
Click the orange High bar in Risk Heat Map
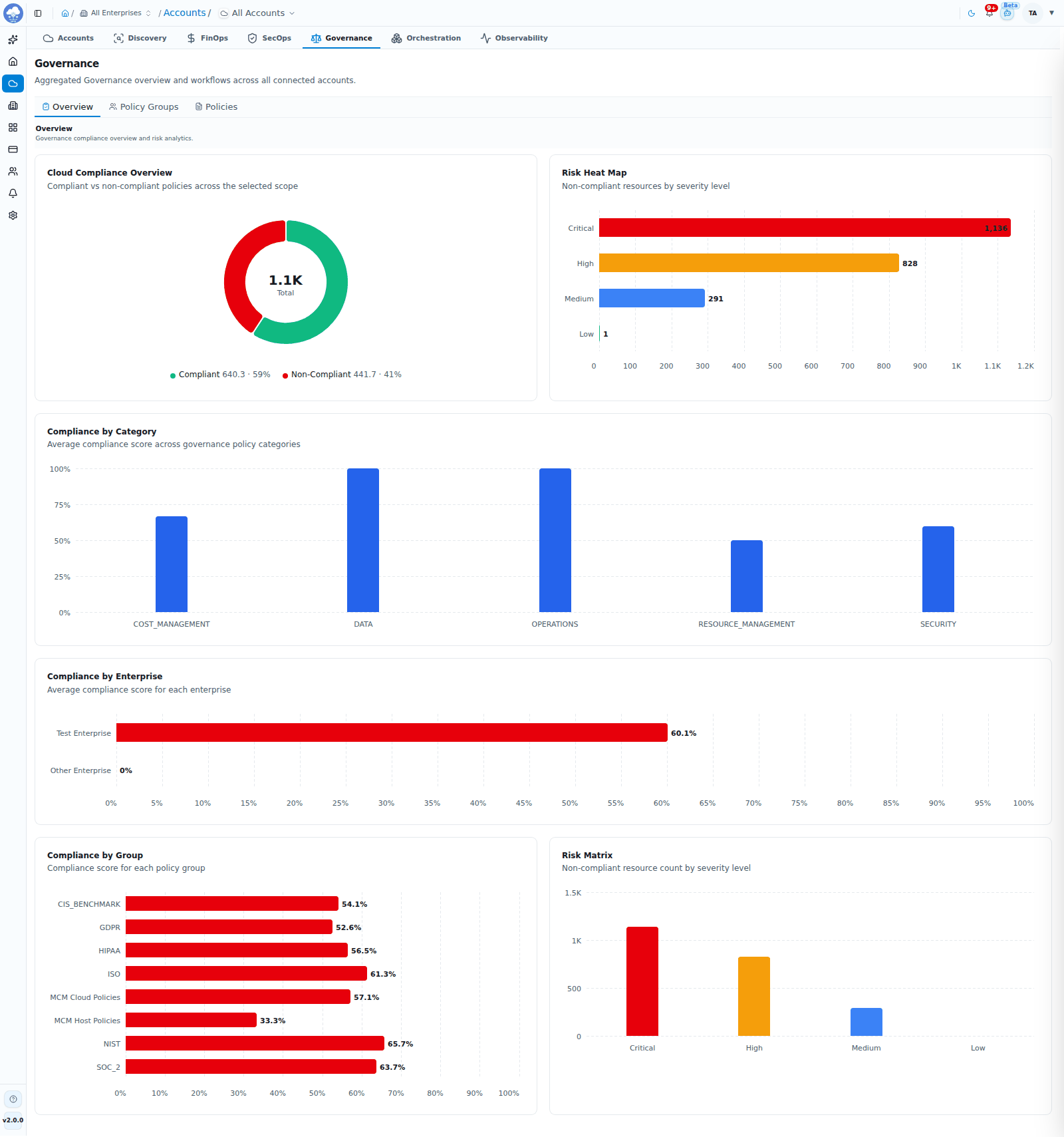(749, 263)
